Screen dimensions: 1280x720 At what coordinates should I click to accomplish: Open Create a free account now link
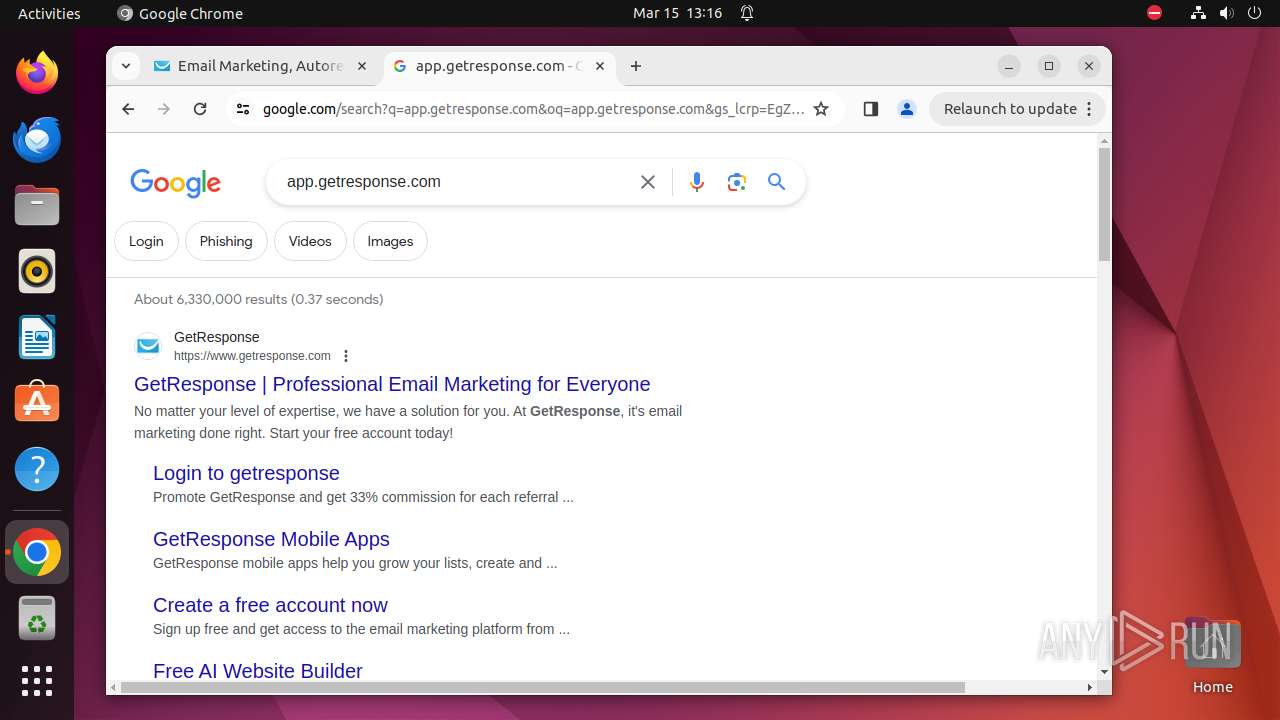[270, 605]
